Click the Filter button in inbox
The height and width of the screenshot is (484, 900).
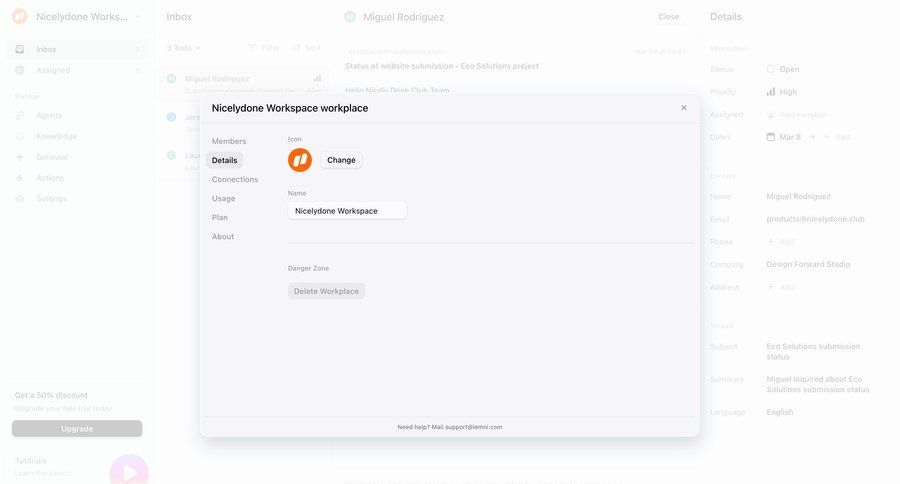pos(264,48)
